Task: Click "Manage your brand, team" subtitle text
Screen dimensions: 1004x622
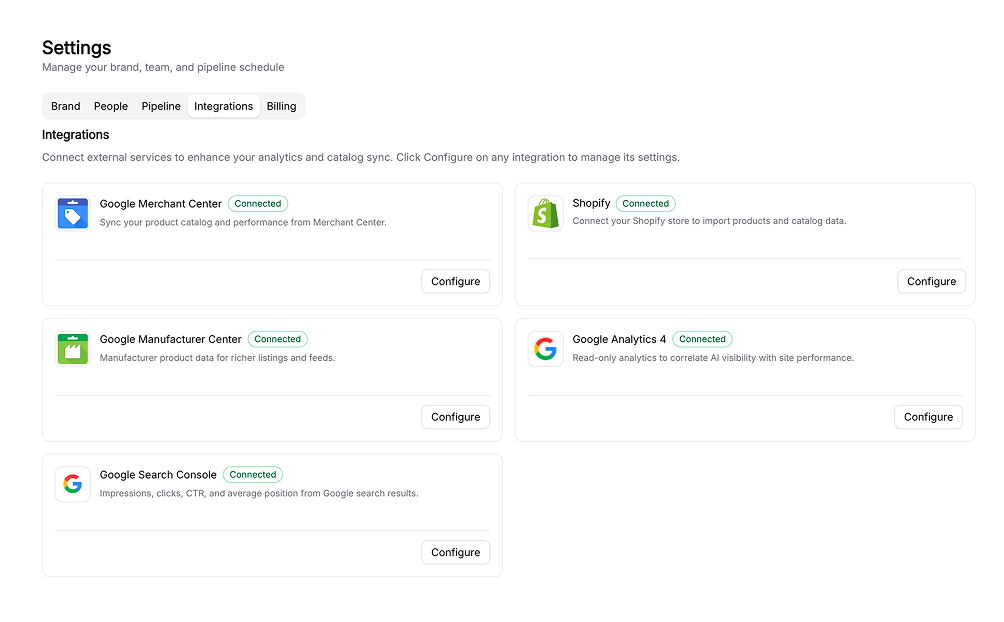Action: pos(163,67)
